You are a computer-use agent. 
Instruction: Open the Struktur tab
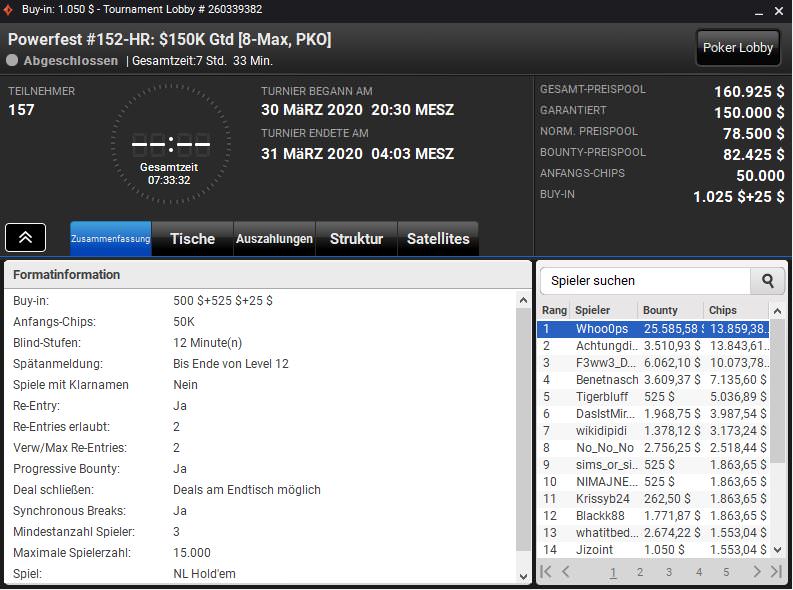[356, 239]
